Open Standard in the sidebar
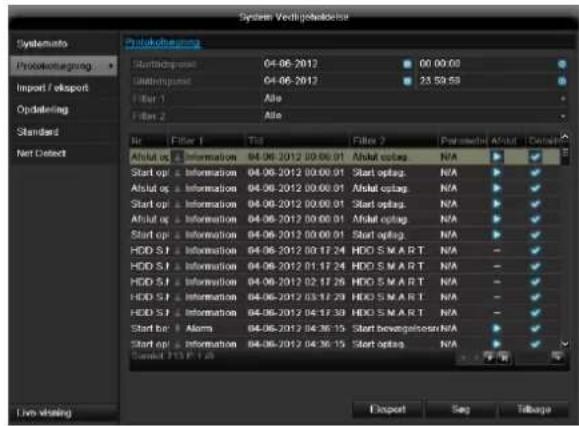 coord(63,132)
